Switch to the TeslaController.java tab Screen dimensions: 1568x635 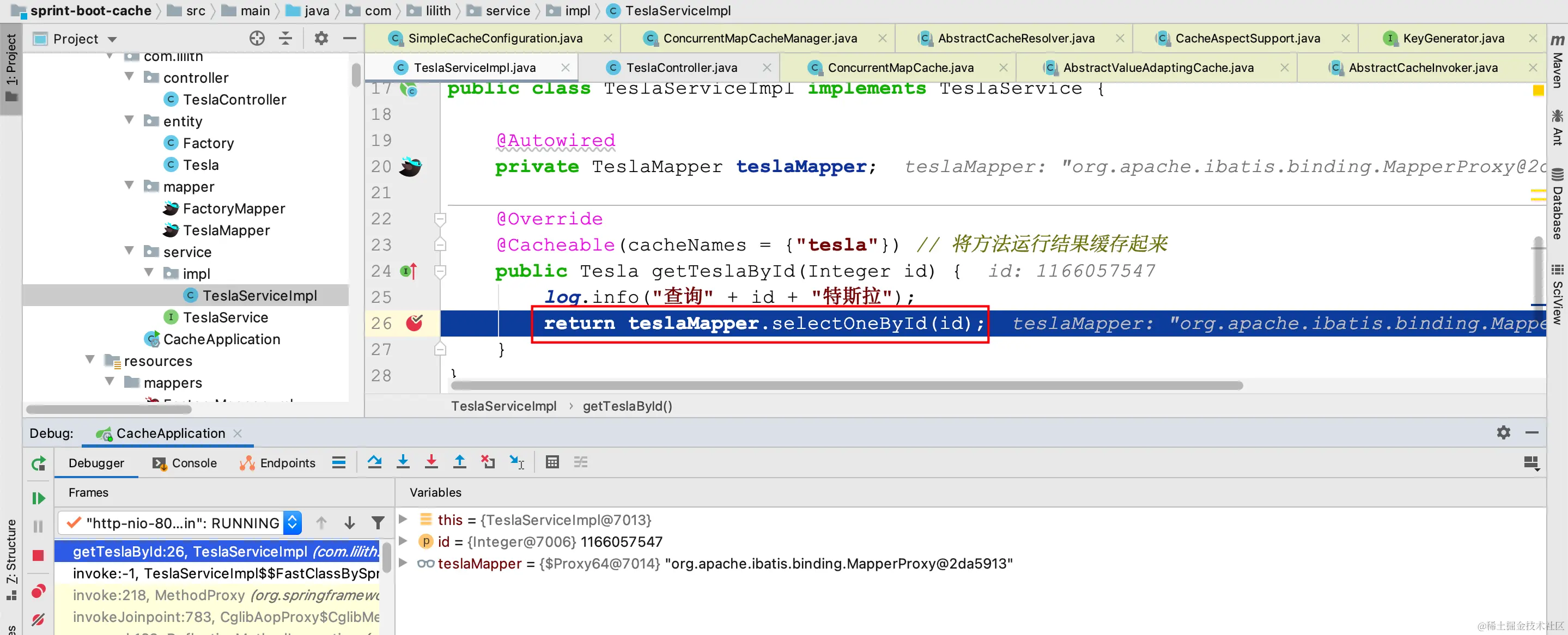[x=681, y=68]
